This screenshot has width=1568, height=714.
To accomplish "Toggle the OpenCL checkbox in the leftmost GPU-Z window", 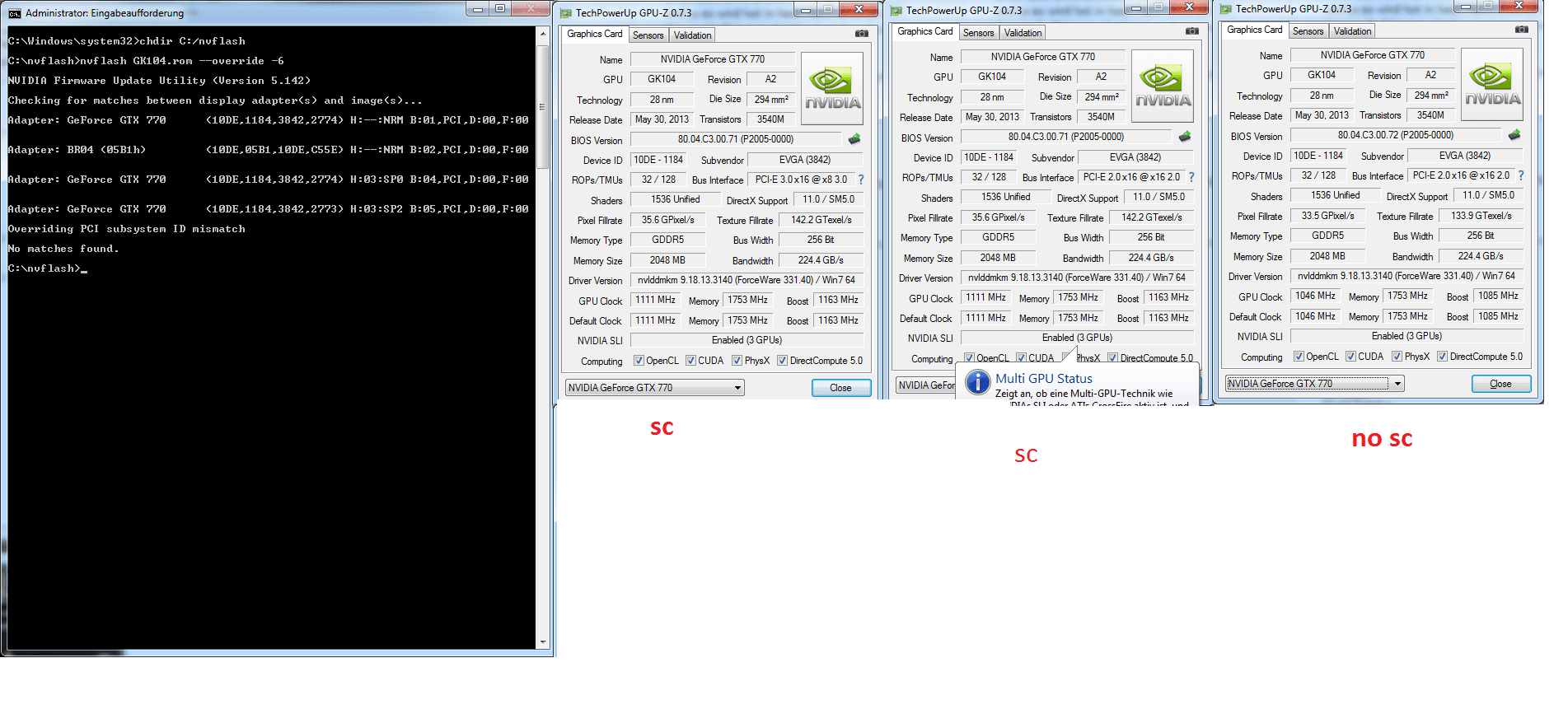I will pyautogui.click(x=639, y=361).
